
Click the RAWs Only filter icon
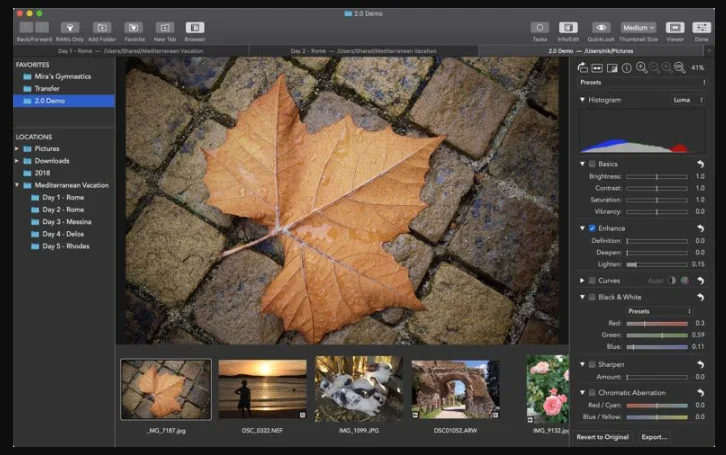click(70, 28)
